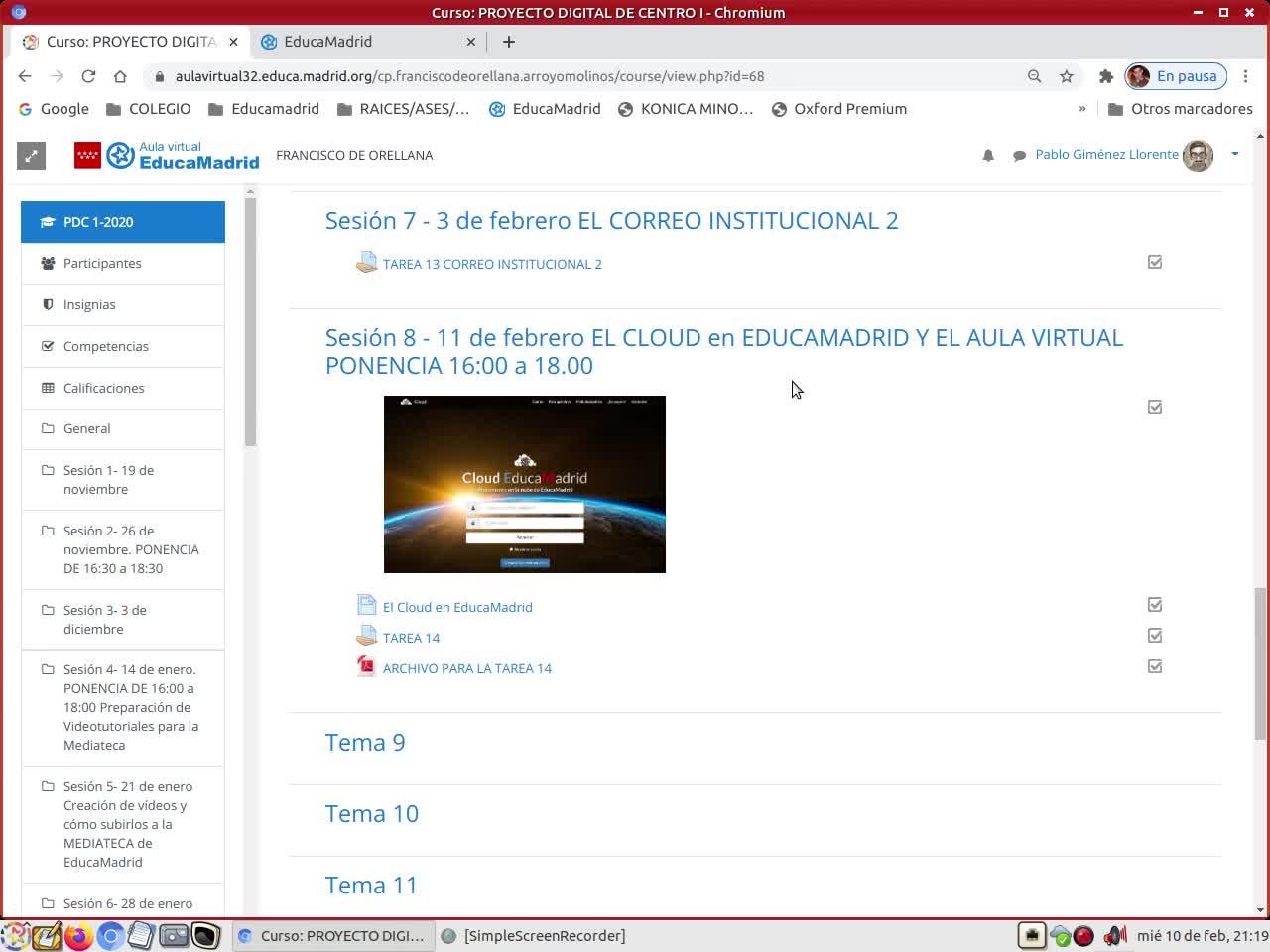Image resolution: width=1270 pixels, height=952 pixels.
Task: Click the PDF icon for ARCHIVO PARA LA TAREA 14
Action: [366, 666]
